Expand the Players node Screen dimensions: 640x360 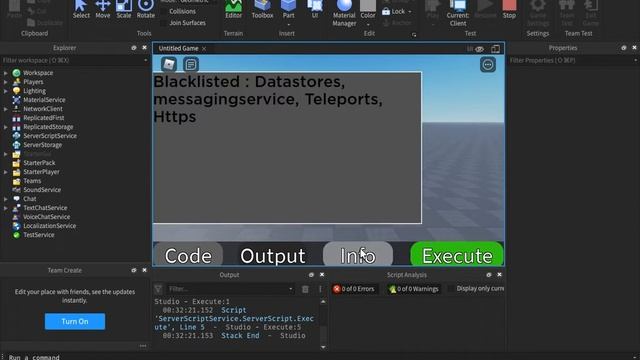tap(6, 82)
